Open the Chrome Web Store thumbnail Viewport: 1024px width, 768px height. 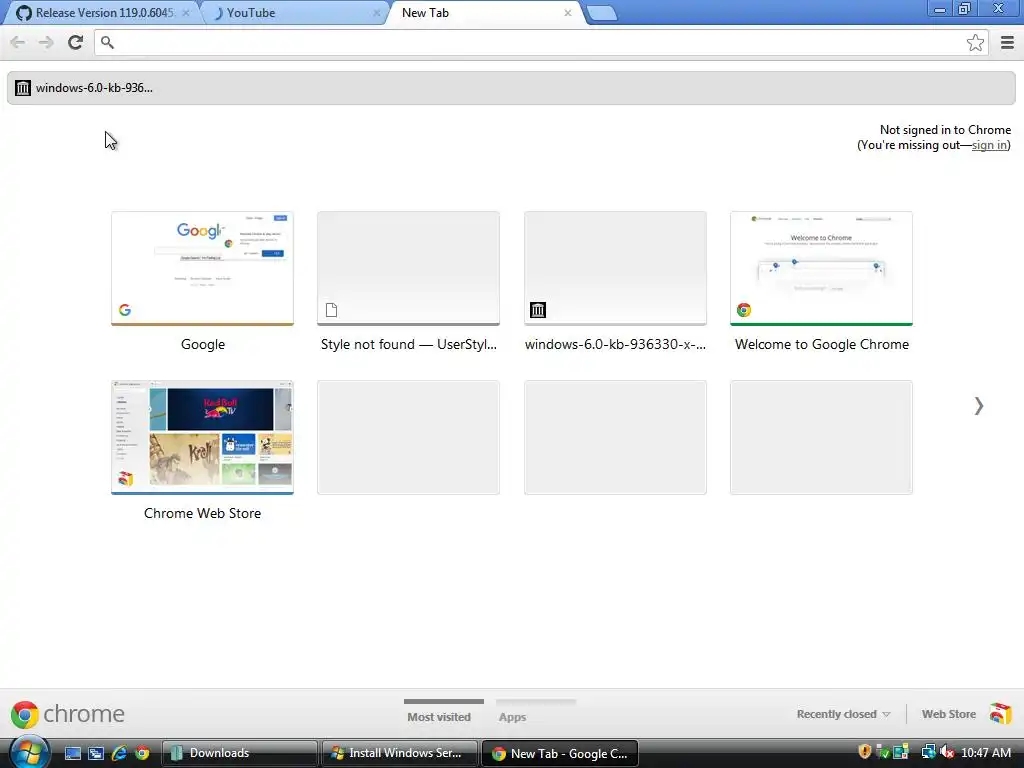202,438
